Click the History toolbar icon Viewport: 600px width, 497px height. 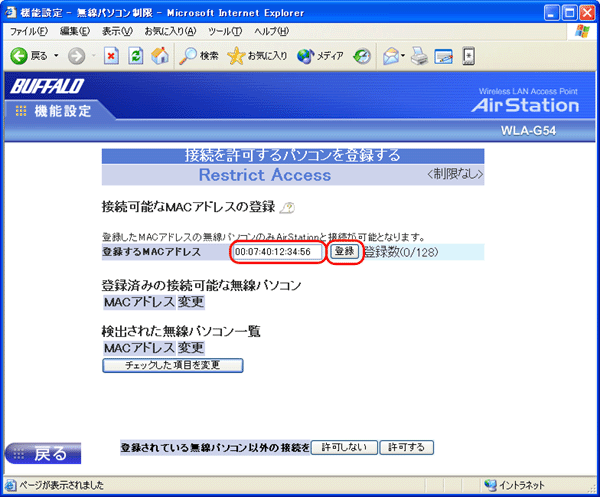tap(362, 56)
